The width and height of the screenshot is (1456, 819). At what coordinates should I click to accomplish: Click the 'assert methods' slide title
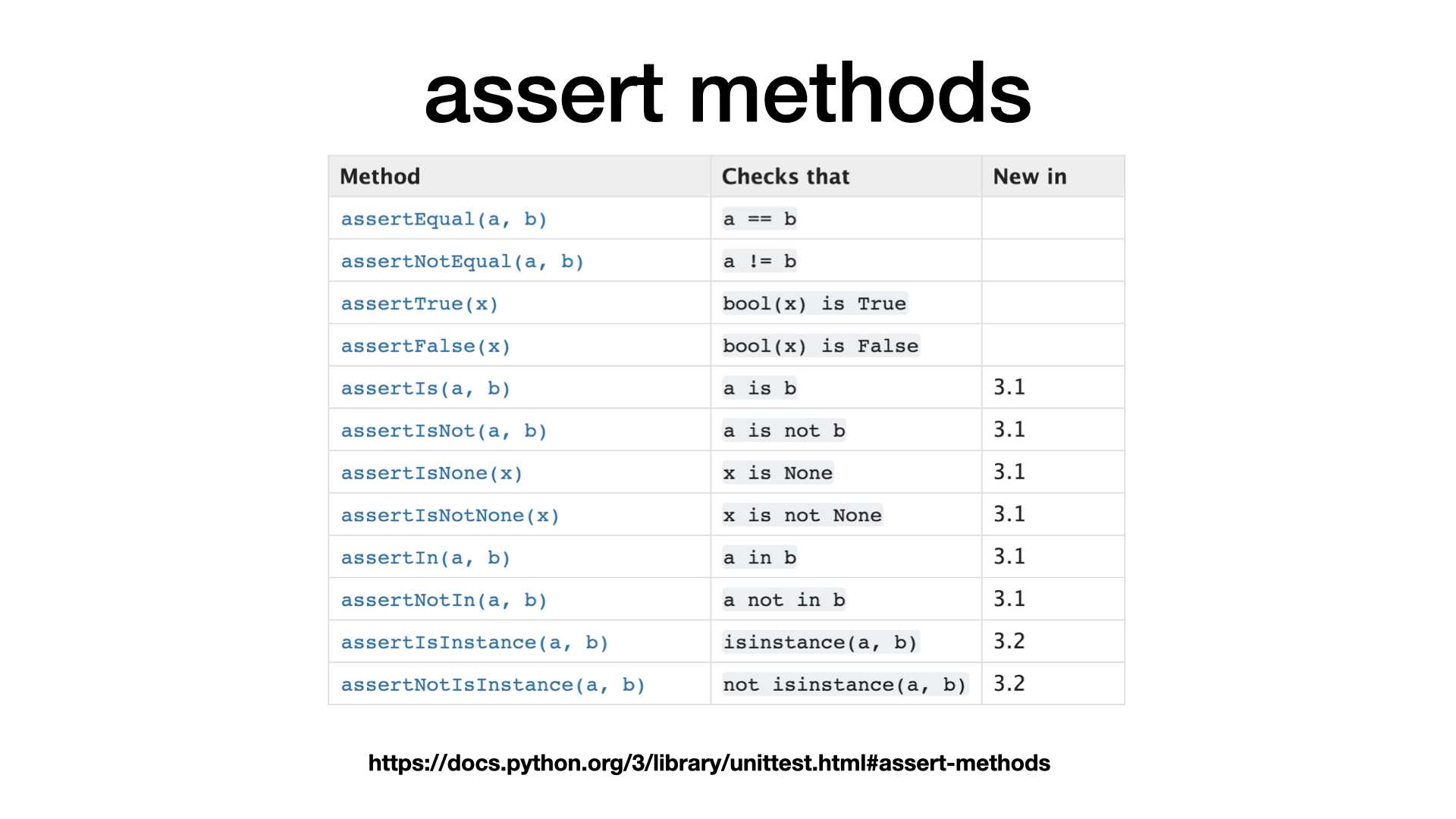[x=727, y=93]
